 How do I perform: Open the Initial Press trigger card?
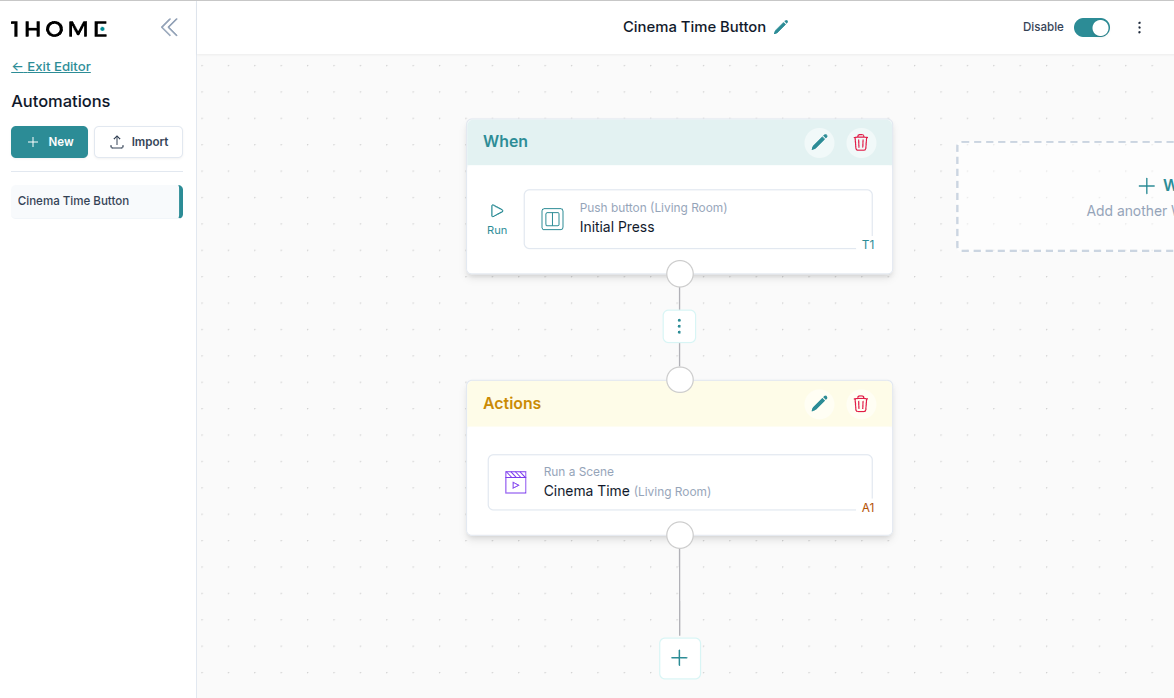coord(697,219)
